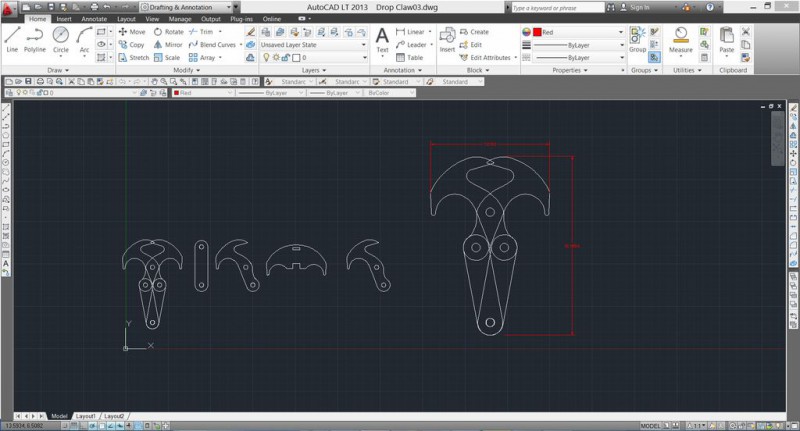Click the Help question mark icon in title bar

click(710, 7)
